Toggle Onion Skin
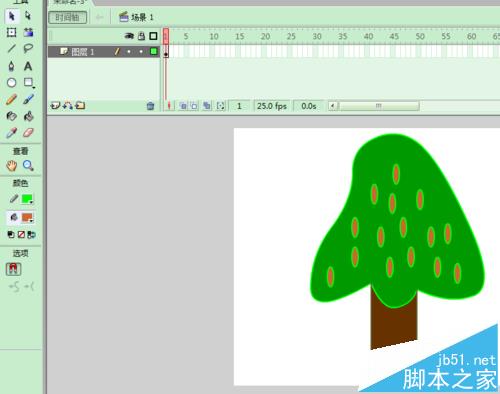 [x=183, y=106]
